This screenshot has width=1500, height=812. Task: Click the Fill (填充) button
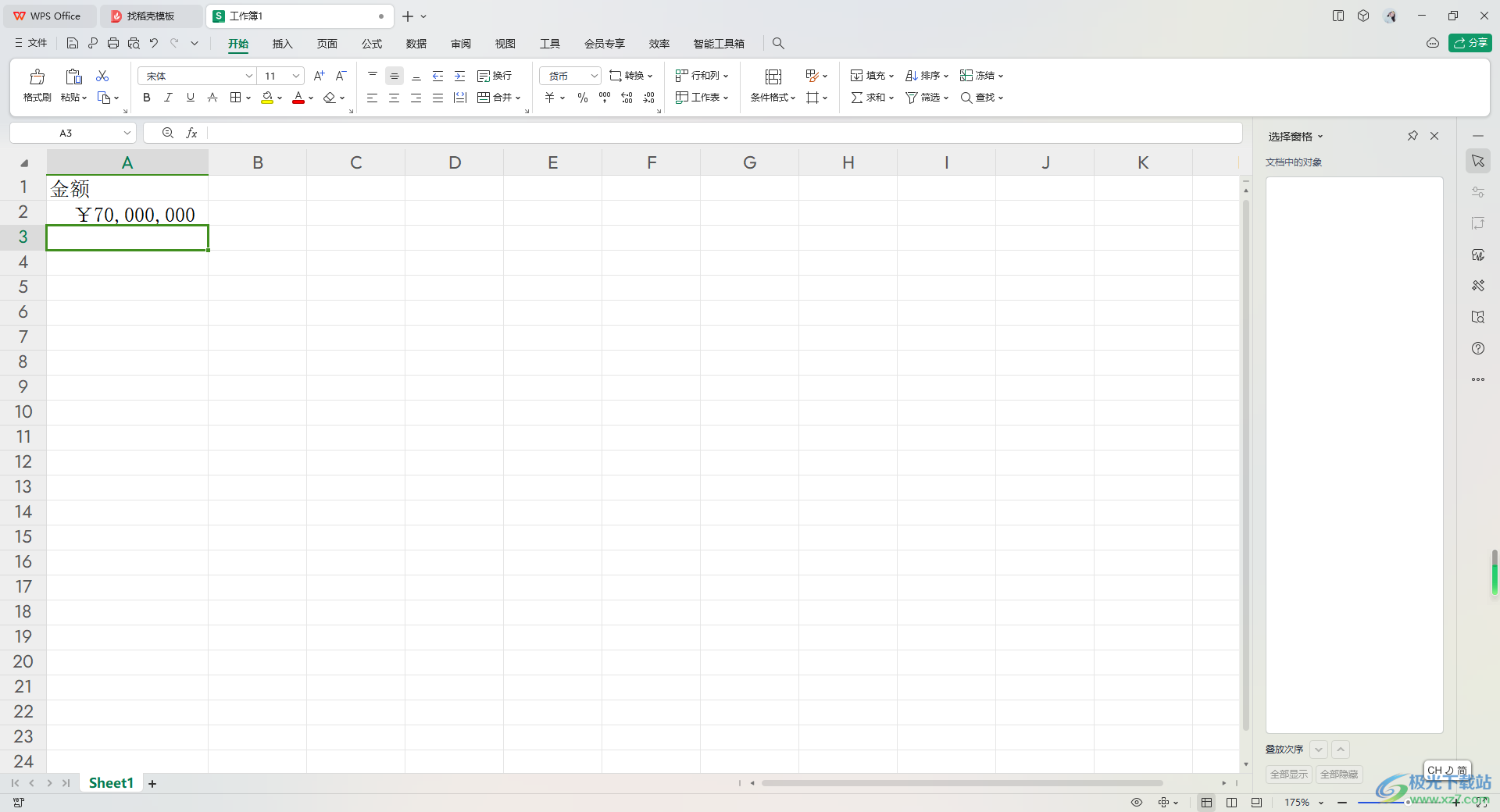872,76
